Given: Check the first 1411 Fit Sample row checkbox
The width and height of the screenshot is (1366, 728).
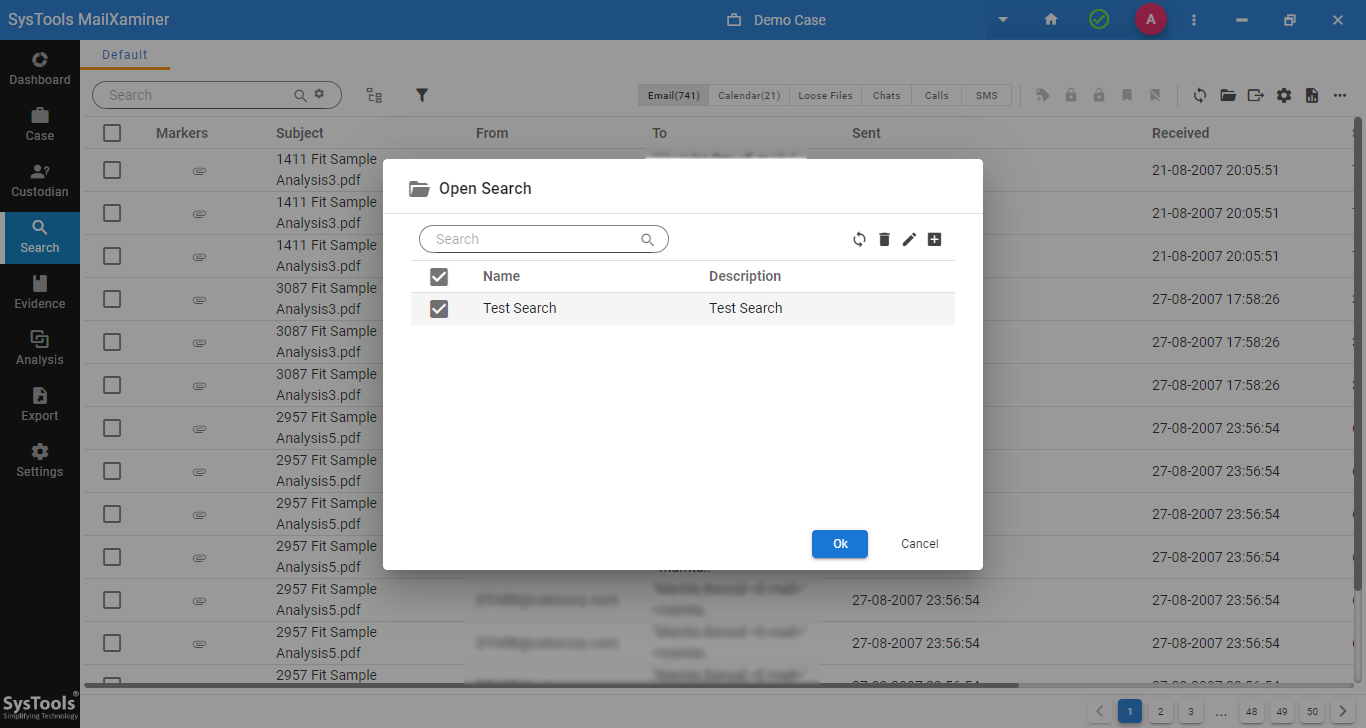Looking at the screenshot, I should pos(112,170).
